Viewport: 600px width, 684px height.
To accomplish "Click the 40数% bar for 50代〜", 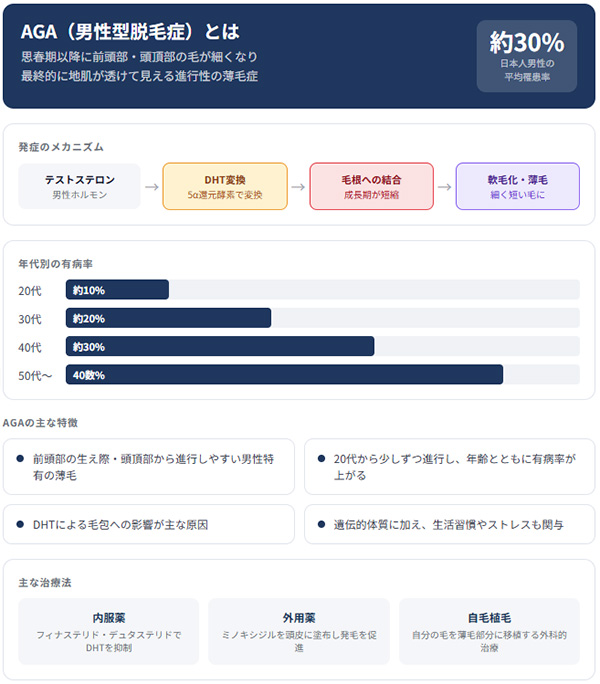I will [284, 375].
